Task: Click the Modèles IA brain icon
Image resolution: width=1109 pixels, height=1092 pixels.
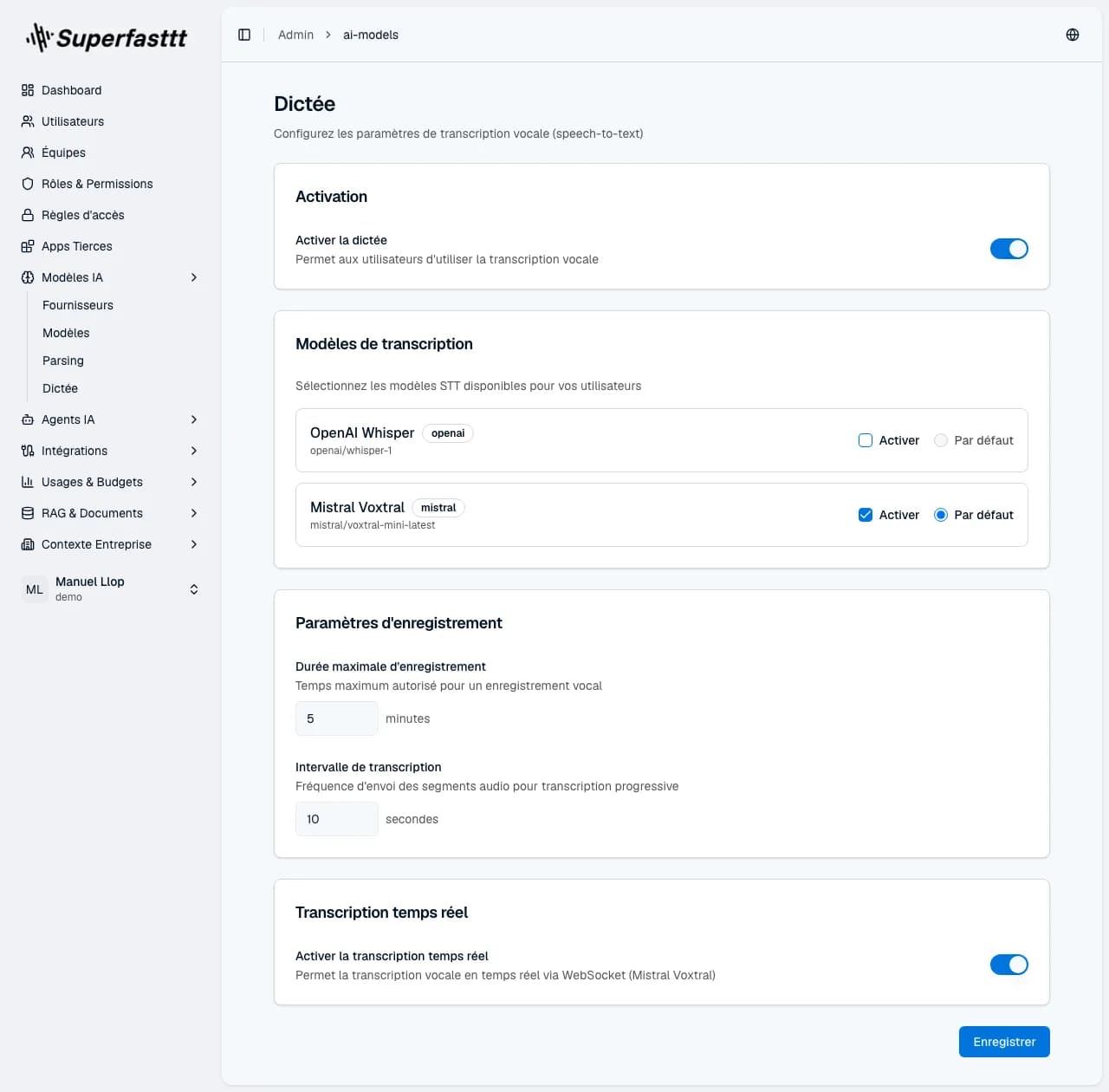Action: click(x=28, y=277)
